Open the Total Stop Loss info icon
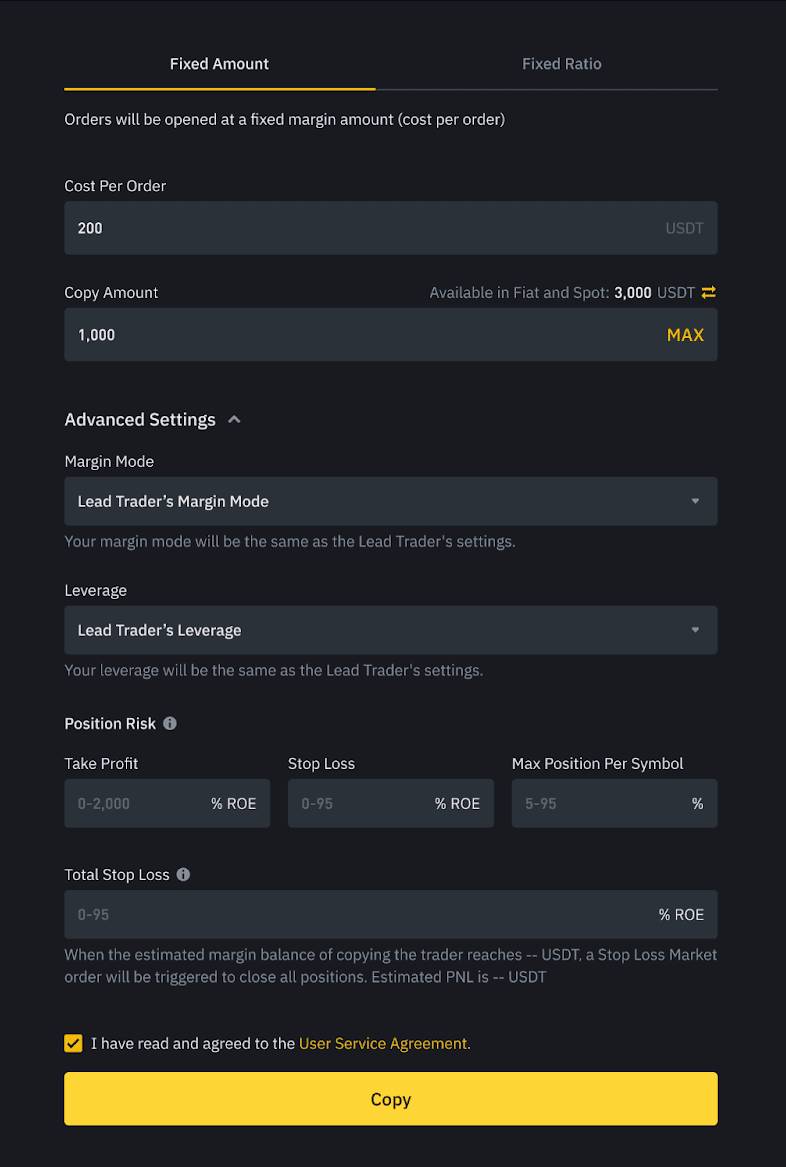This screenshot has width=786, height=1167. pos(183,875)
